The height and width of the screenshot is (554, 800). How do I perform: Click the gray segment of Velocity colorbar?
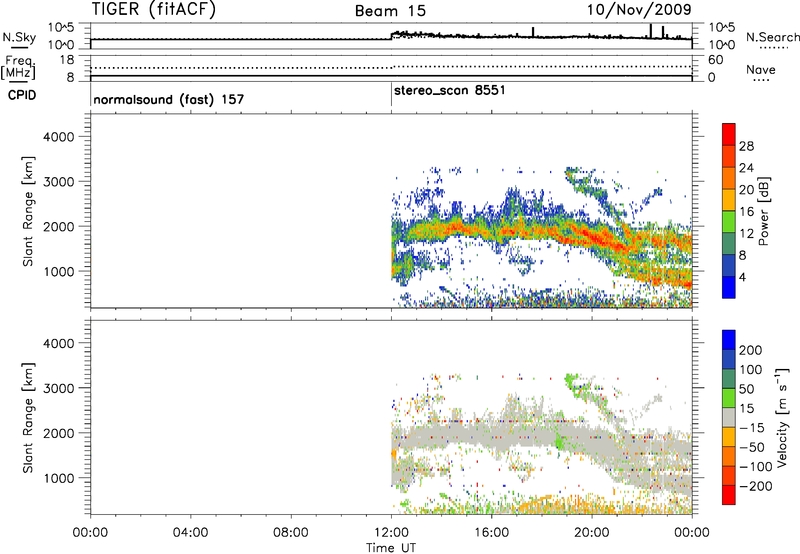[x=729, y=418]
